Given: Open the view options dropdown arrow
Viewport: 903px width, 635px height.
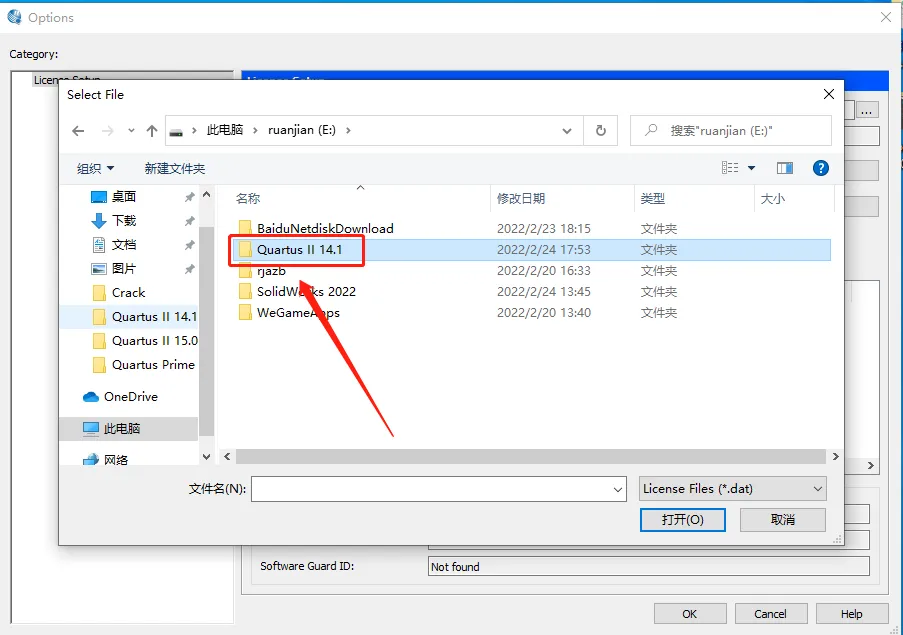Looking at the screenshot, I should [x=752, y=168].
